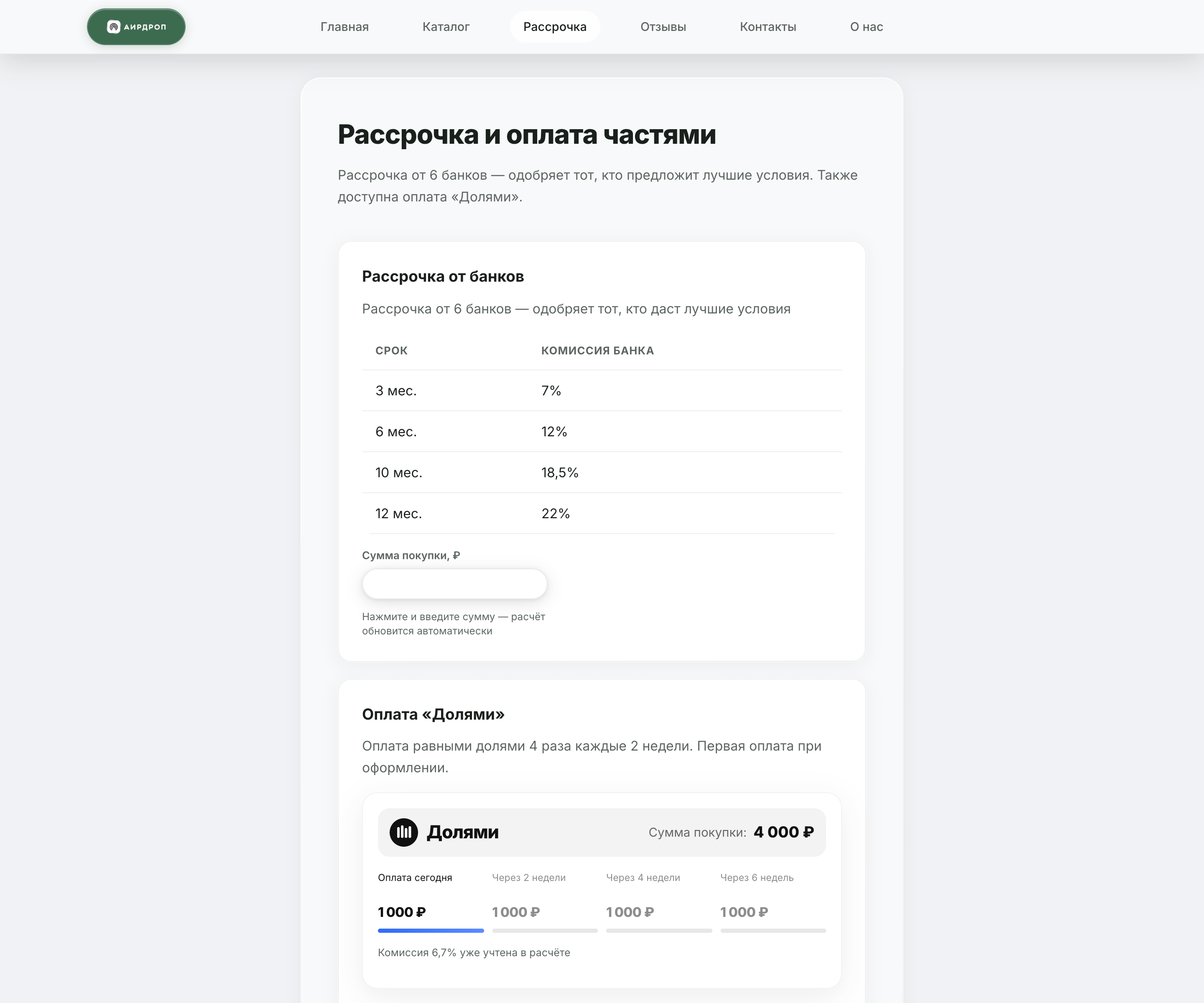Select the 3 мес. term cell
1204x1003 pixels.
(396, 391)
